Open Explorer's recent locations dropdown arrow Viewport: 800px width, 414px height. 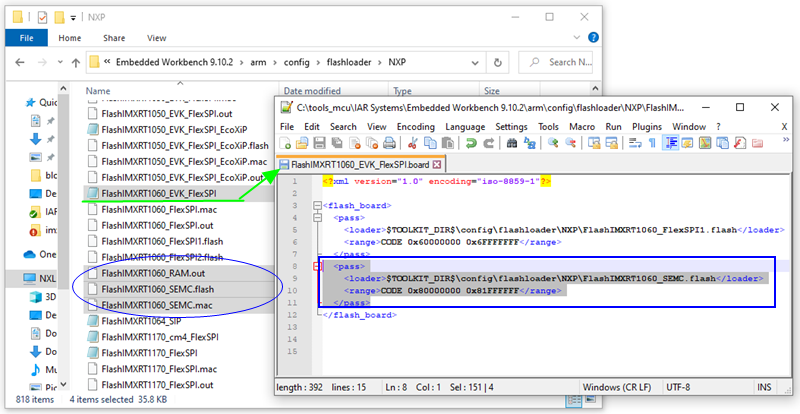tap(60, 62)
